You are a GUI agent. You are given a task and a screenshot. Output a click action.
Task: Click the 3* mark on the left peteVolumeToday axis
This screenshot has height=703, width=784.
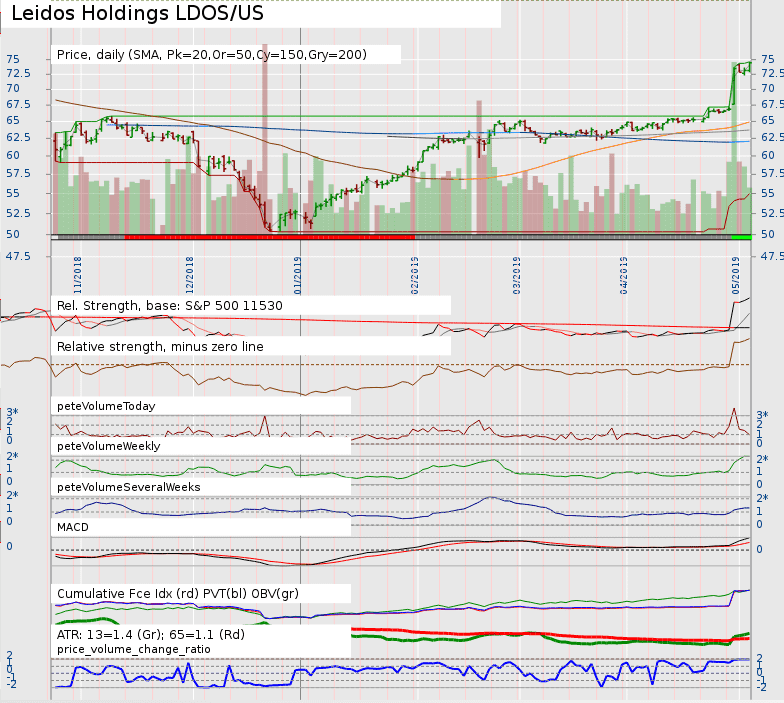(x=12, y=412)
